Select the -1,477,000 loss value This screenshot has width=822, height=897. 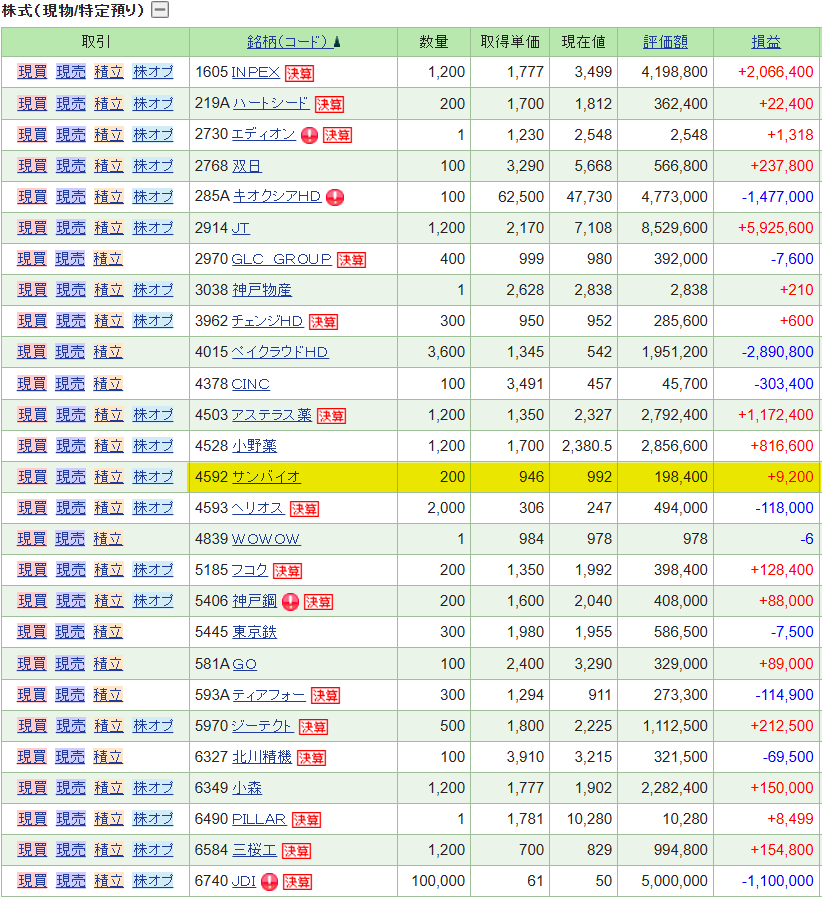click(777, 197)
